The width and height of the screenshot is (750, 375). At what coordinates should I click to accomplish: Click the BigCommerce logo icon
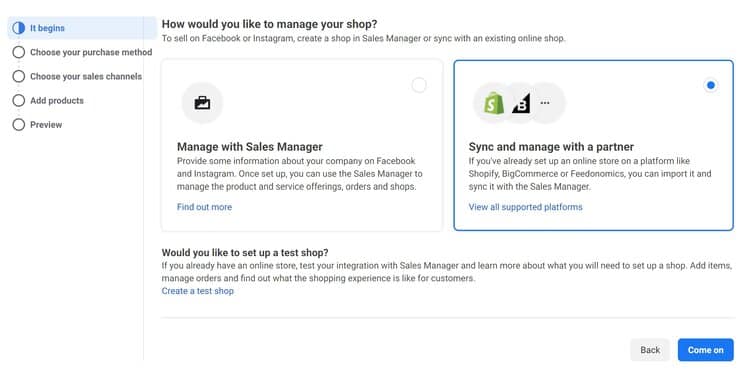click(x=521, y=103)
